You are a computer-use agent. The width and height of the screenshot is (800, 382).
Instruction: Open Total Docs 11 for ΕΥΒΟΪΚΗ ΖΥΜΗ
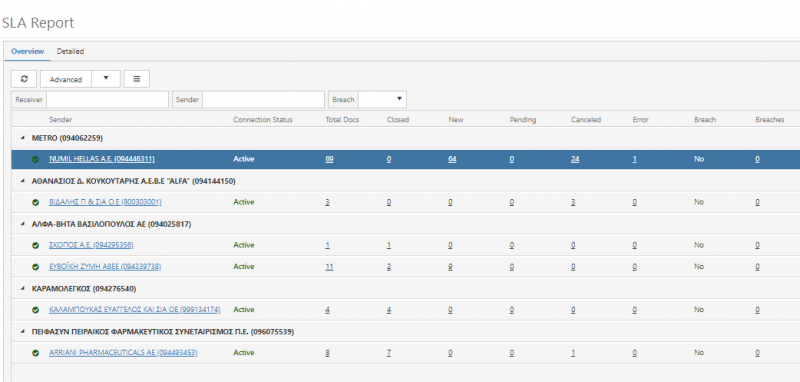point(329,267)
